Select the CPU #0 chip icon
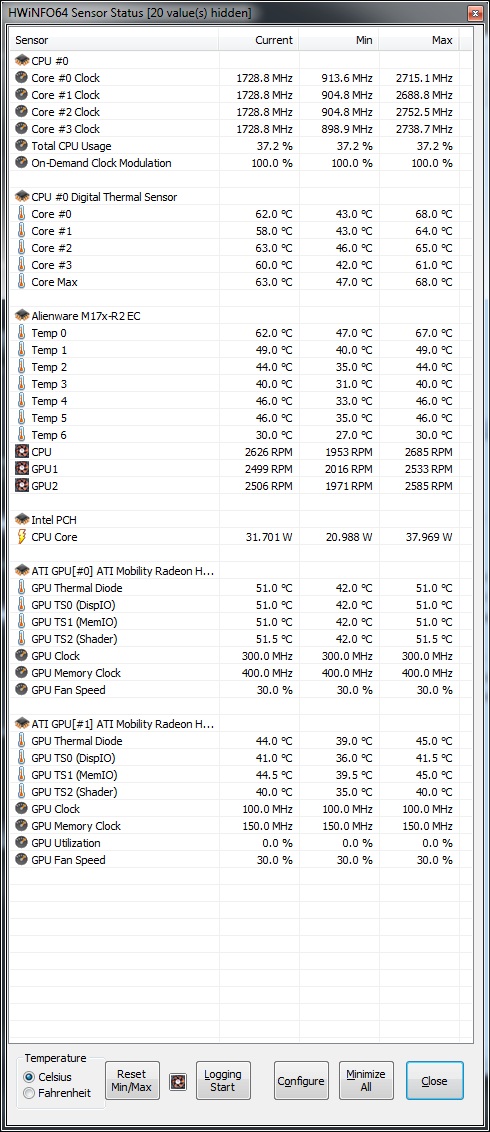 [x=21, y=61]
